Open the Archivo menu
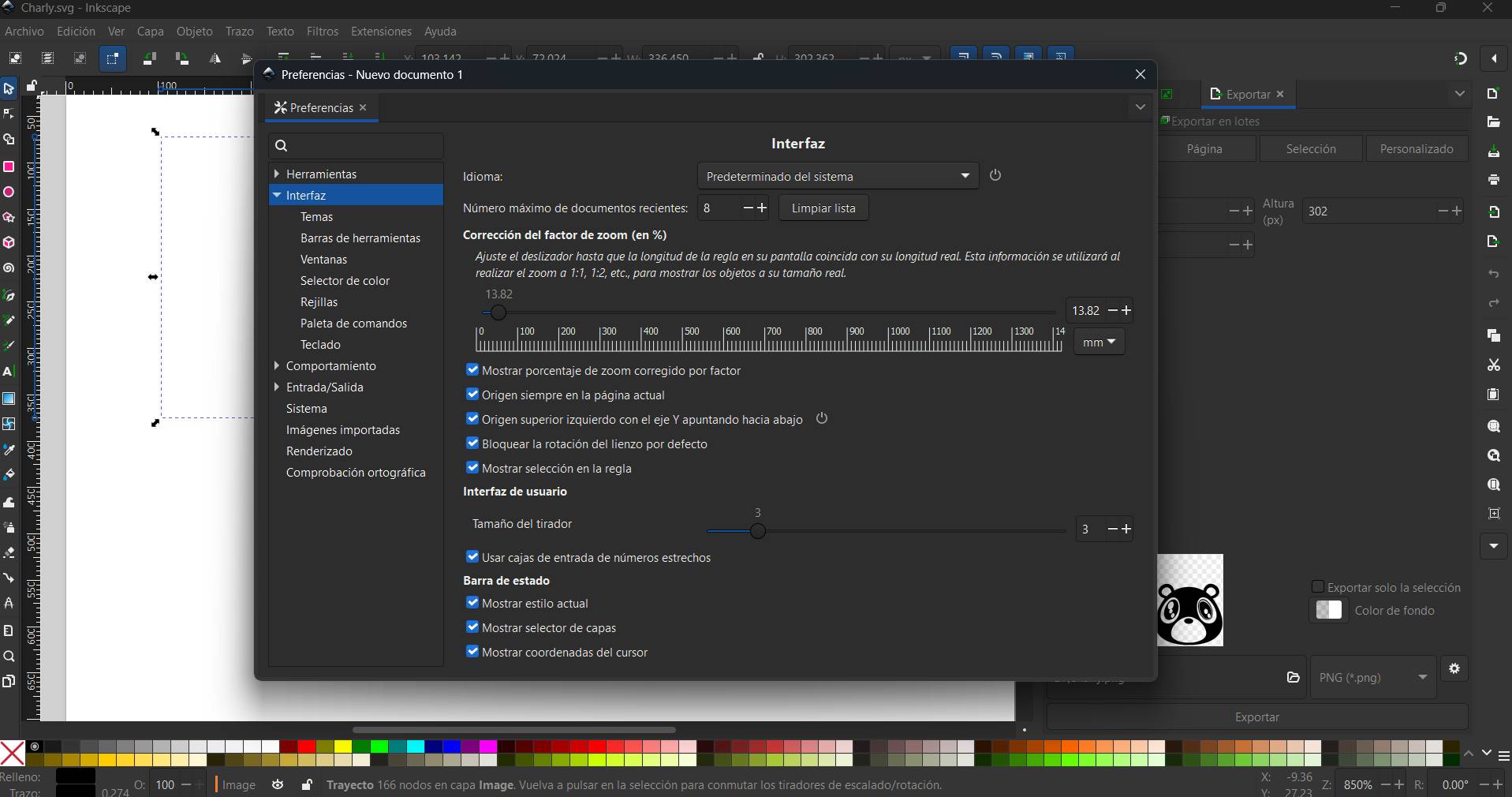 coord(24,32)
